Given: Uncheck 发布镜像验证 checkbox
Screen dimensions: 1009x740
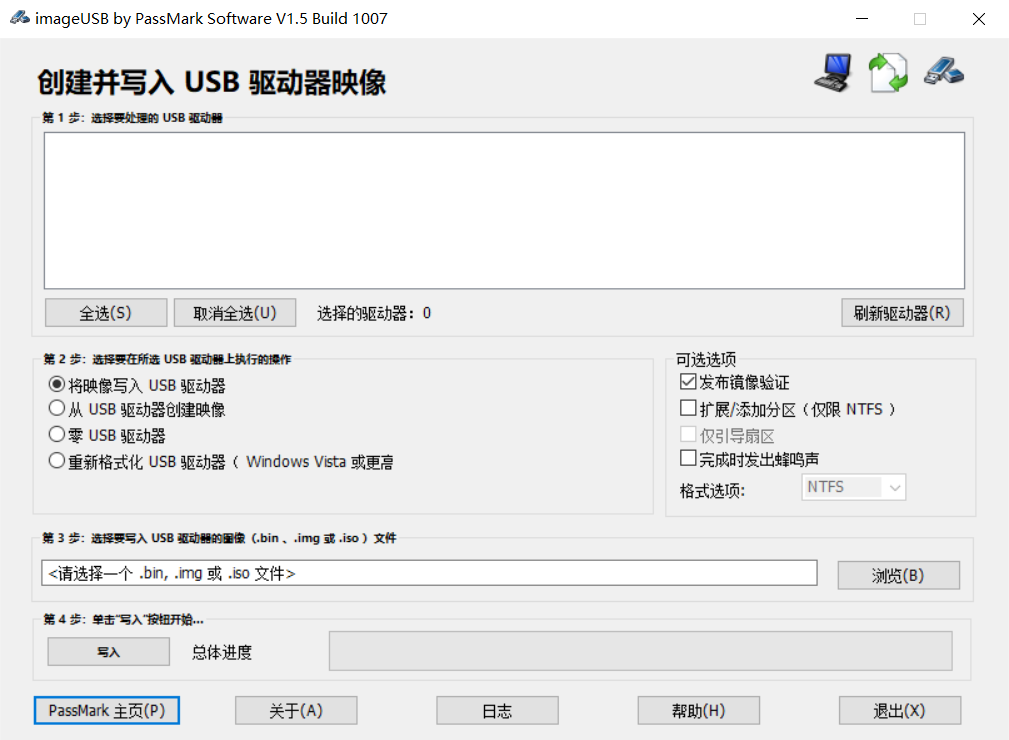Looking at the screenshot, I should pos(688,382).
